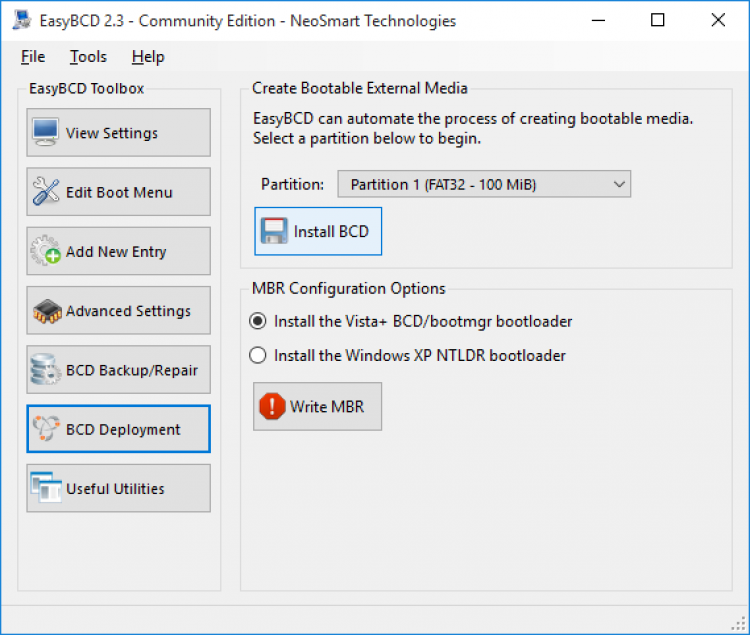The image size is (750, 635).
Task: Click the floppy disk icon on Install BCD
Action: coord(274,232)
